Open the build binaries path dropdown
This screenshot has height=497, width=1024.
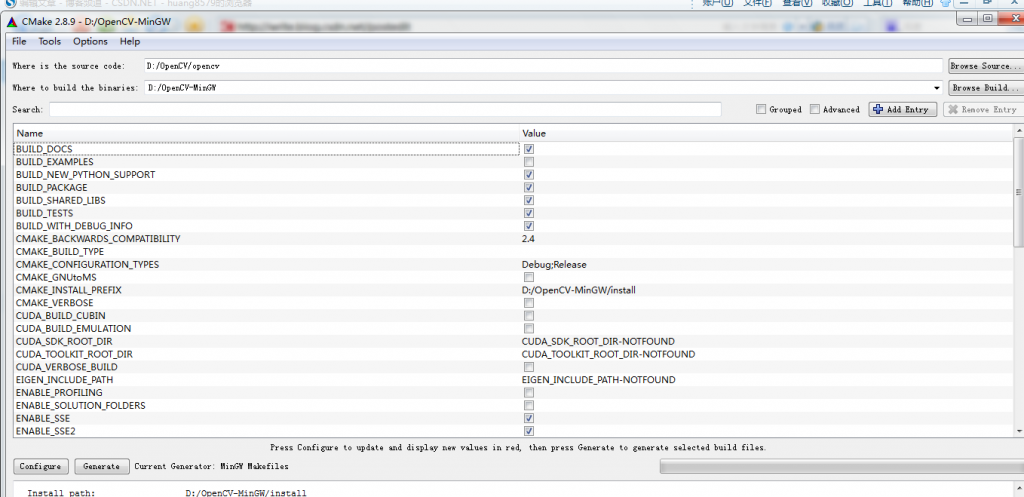tap(938, 88)
